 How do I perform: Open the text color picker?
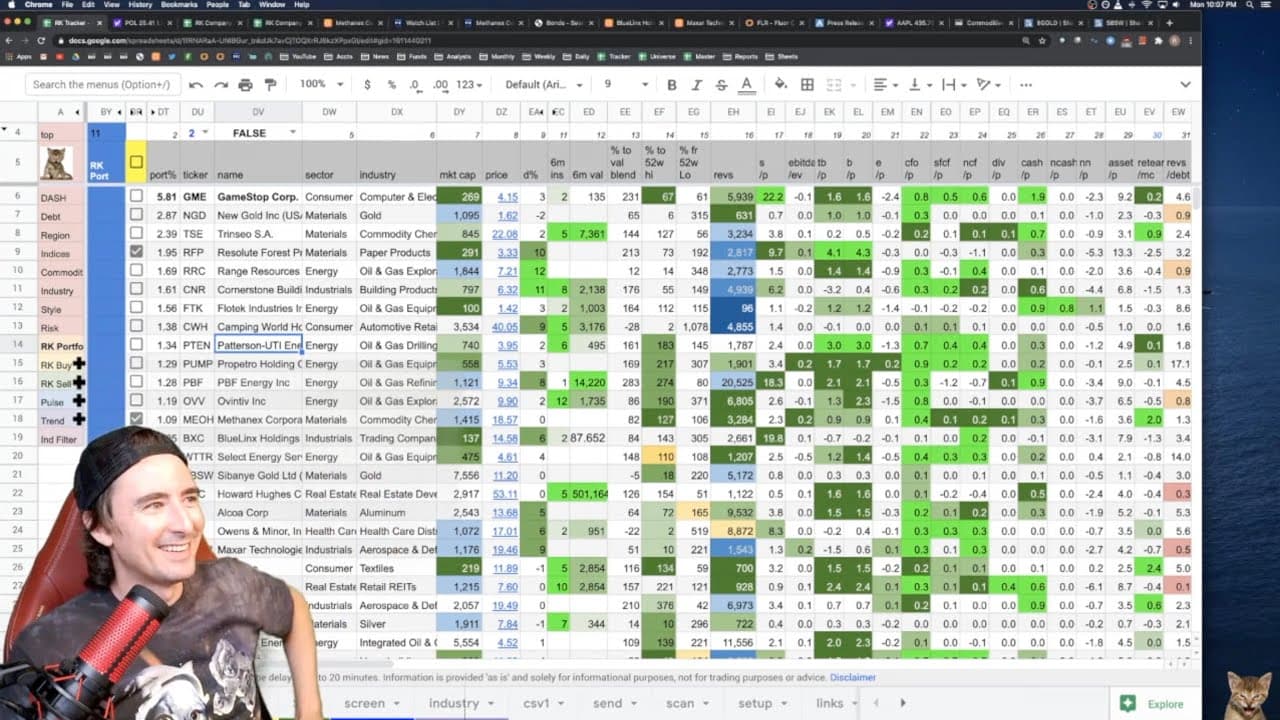coord(746,85)
